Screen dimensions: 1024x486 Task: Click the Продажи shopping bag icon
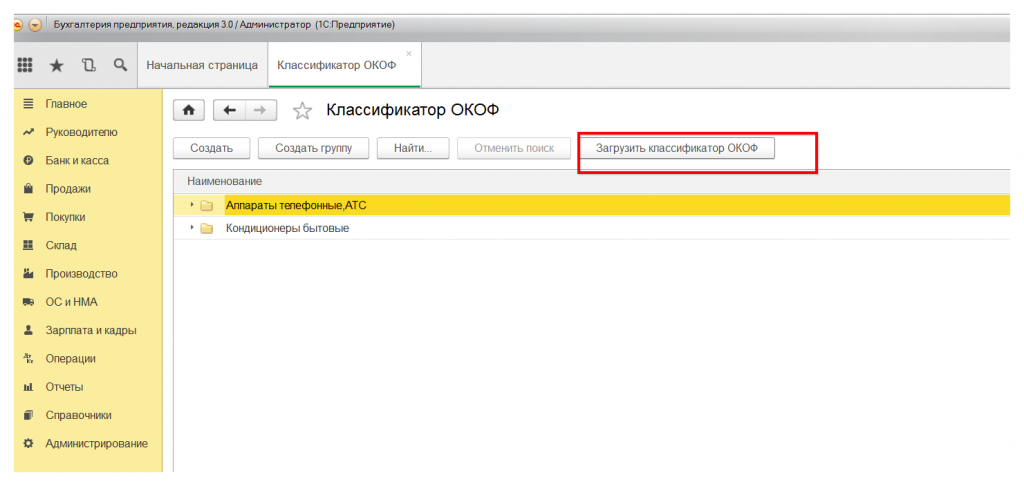(28, 189)
